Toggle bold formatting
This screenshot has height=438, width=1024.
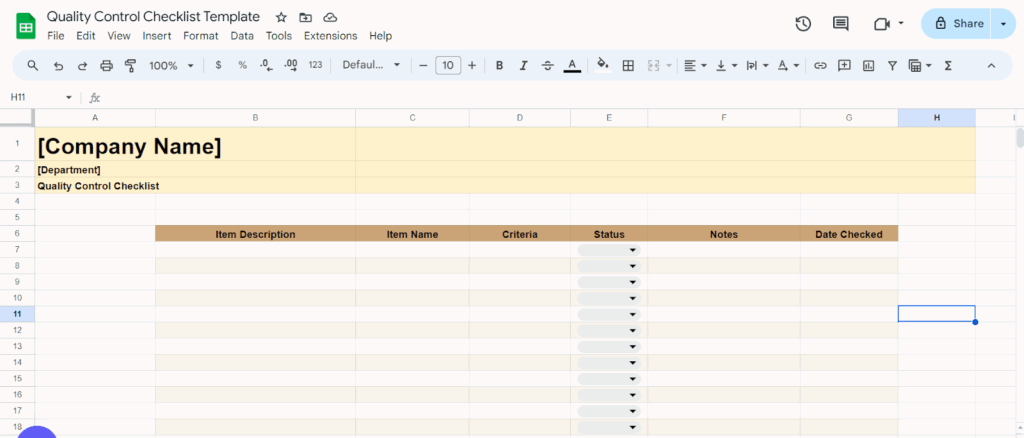(500, 65)
